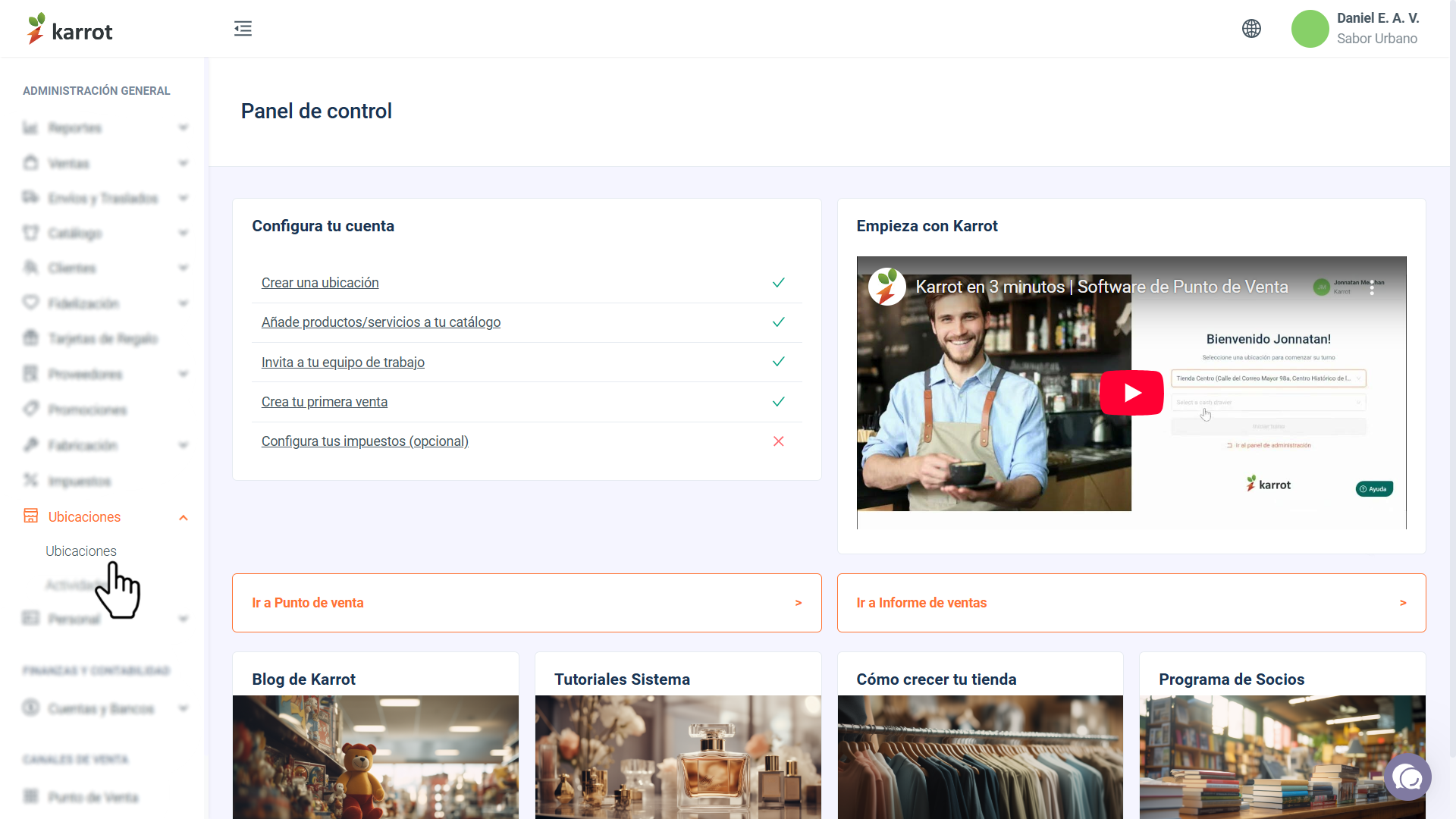1456x819 pixels.
Task: Click the Punto de Venta icon in sidebar
Action: pyautogui.click(x=30, y=797)
